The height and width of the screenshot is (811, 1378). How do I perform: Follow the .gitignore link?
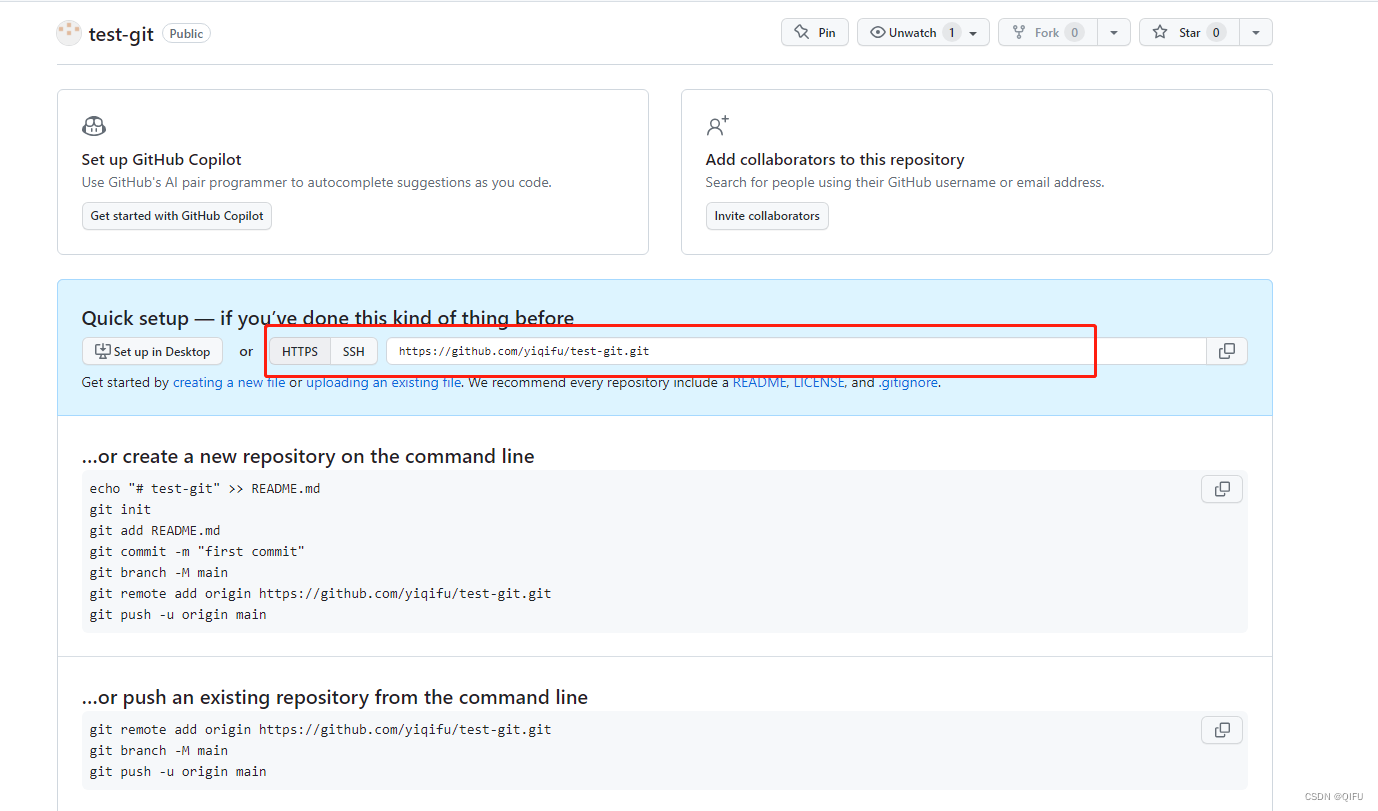(908, 382)
